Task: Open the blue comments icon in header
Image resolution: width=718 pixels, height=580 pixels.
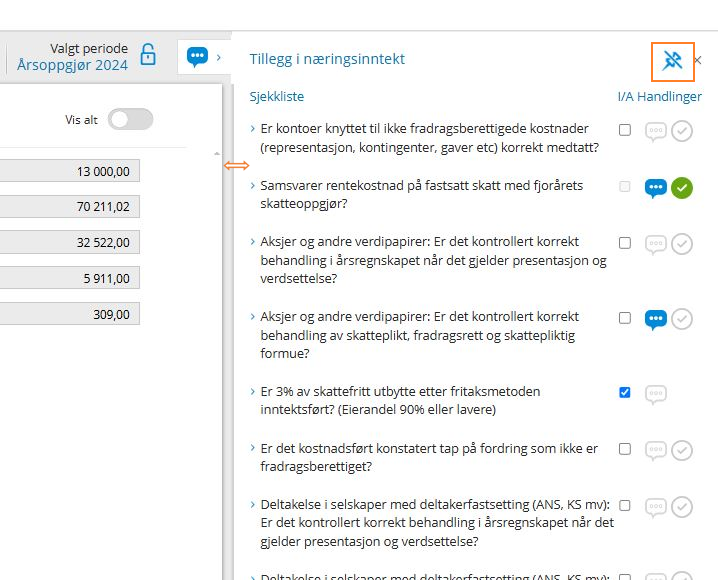Action: 197,57
